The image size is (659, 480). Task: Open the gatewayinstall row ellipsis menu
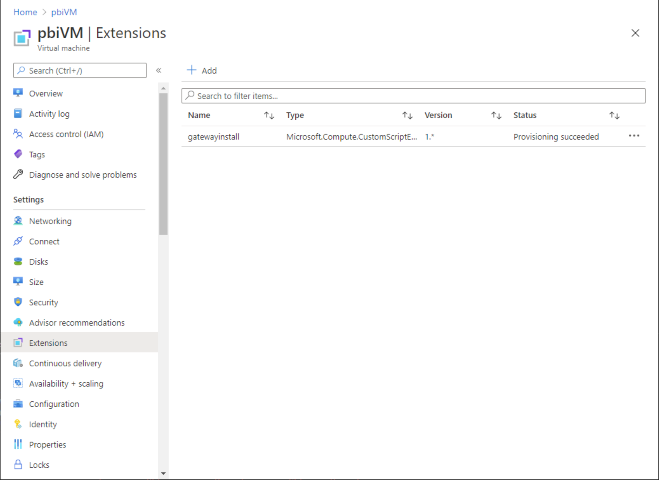634,136
